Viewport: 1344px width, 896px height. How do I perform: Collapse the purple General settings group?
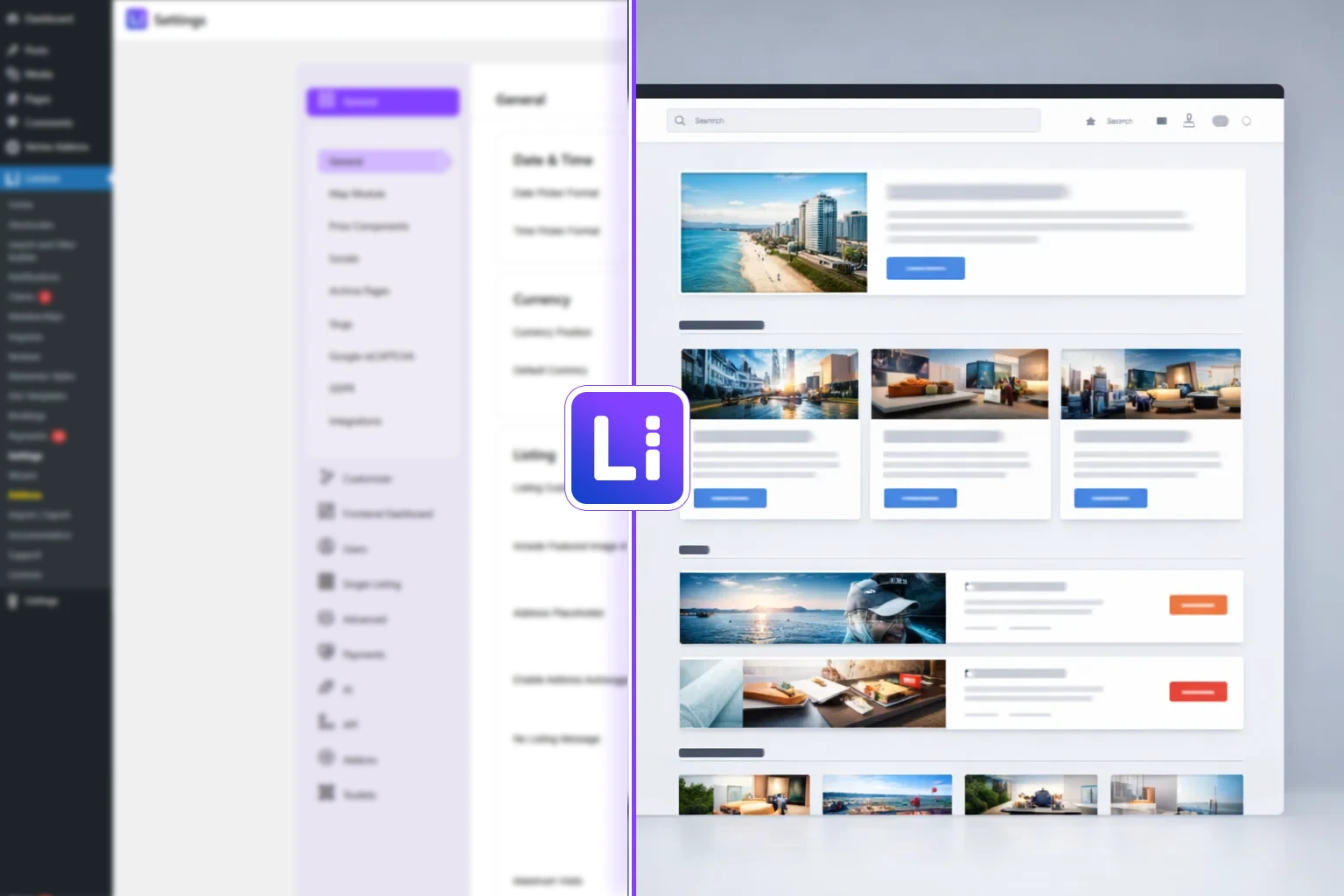click(382, 101)
